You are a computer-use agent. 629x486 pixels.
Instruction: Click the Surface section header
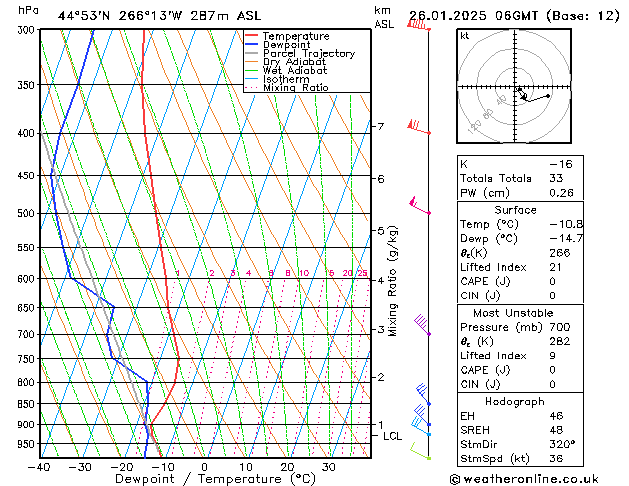coord(515,210)
